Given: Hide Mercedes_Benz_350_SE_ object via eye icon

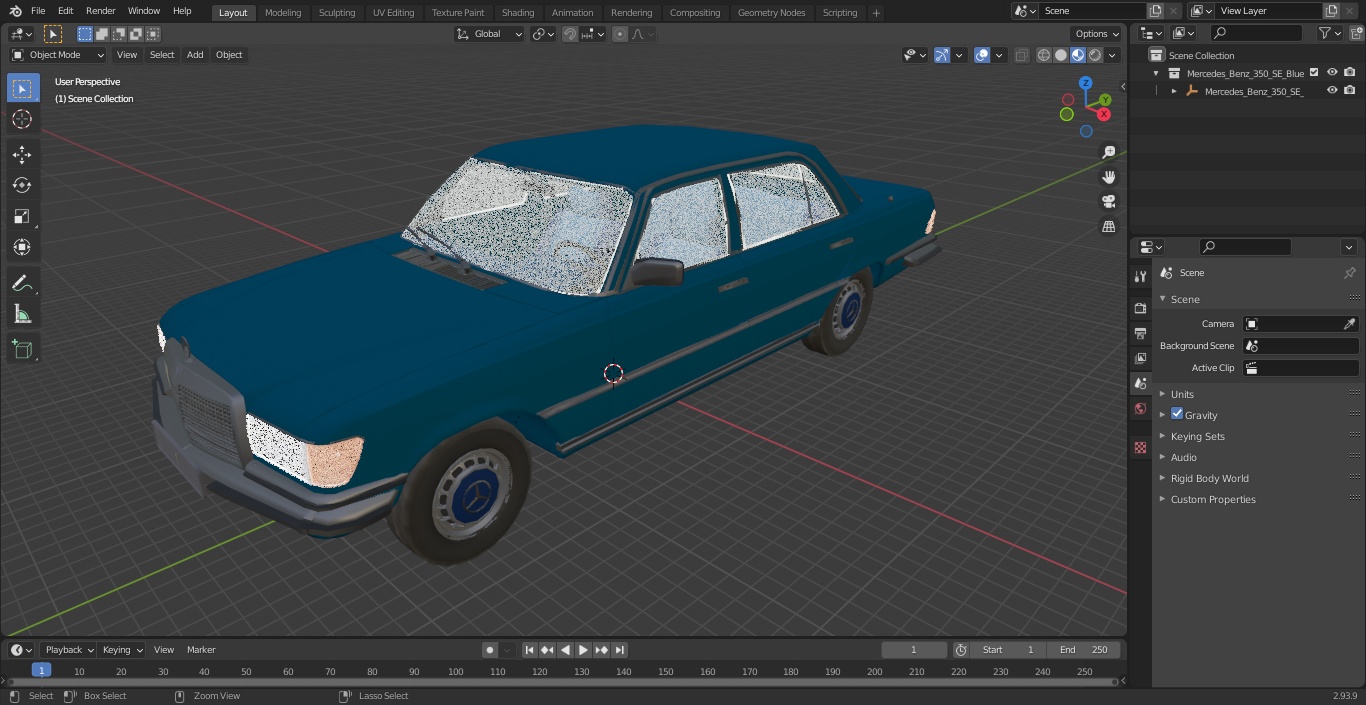Looking at the screenshot, I should [x=1332, y=91].
